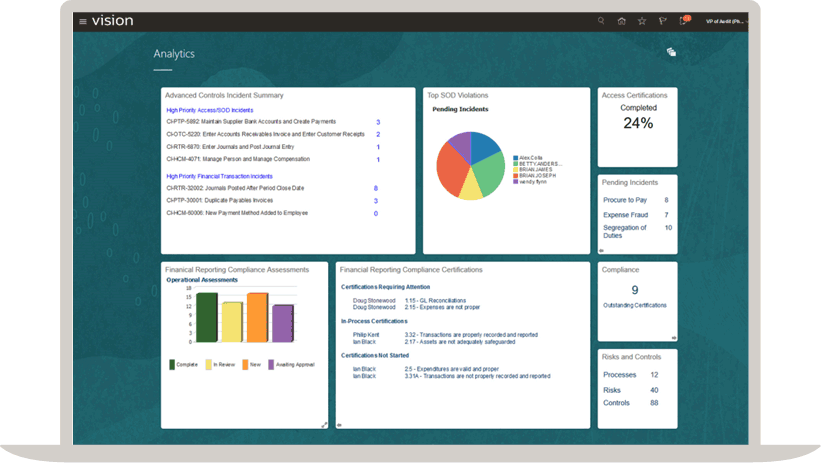Open notifications bell with badge
This screenshot has width=821, height=463.
pyautogui.click(x=683, y=21)
